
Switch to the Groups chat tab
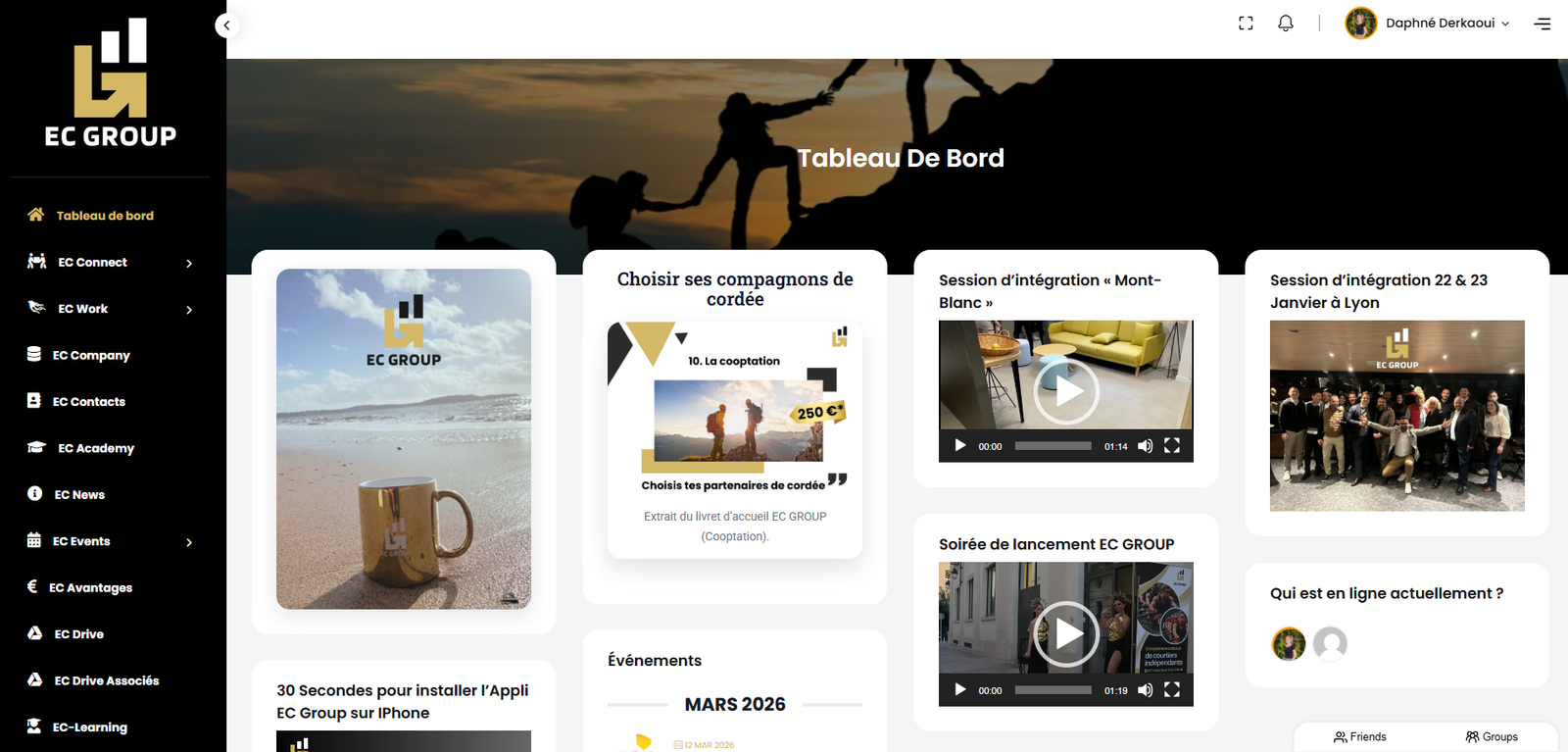(1492, 737)
